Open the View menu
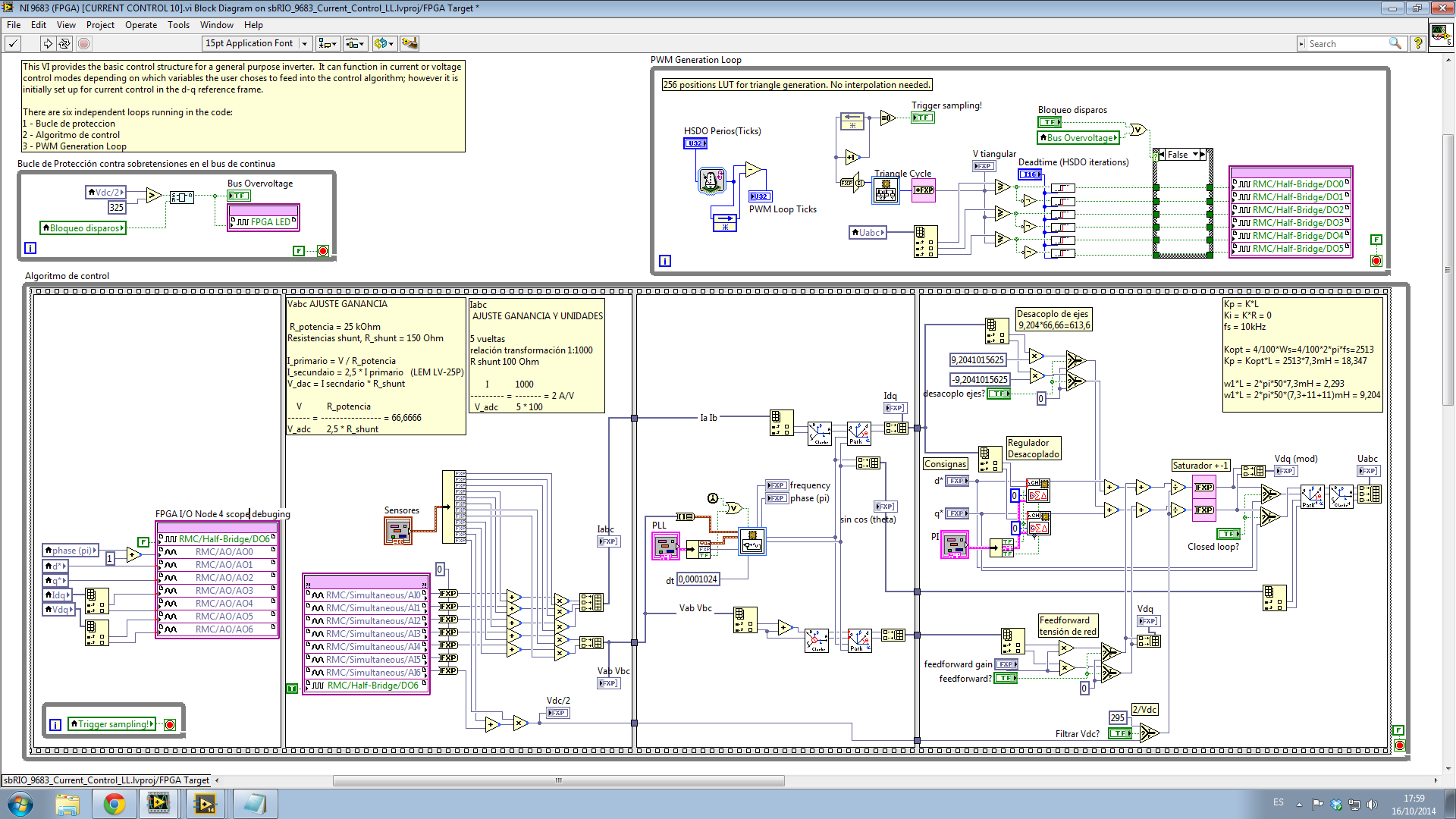 tap(66, 25)
